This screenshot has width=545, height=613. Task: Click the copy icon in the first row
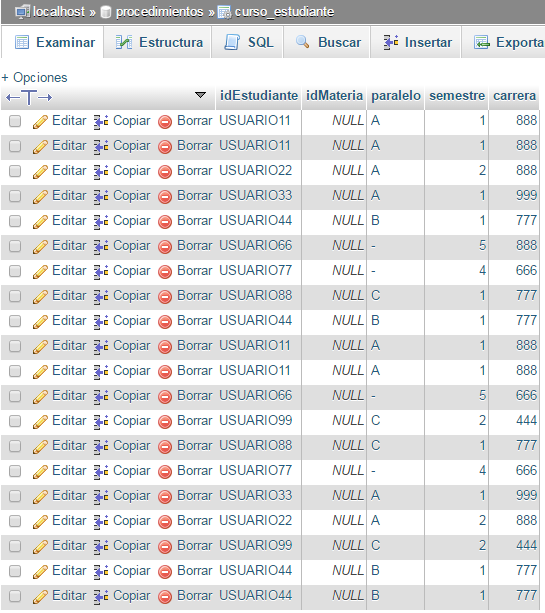[101, 122]
